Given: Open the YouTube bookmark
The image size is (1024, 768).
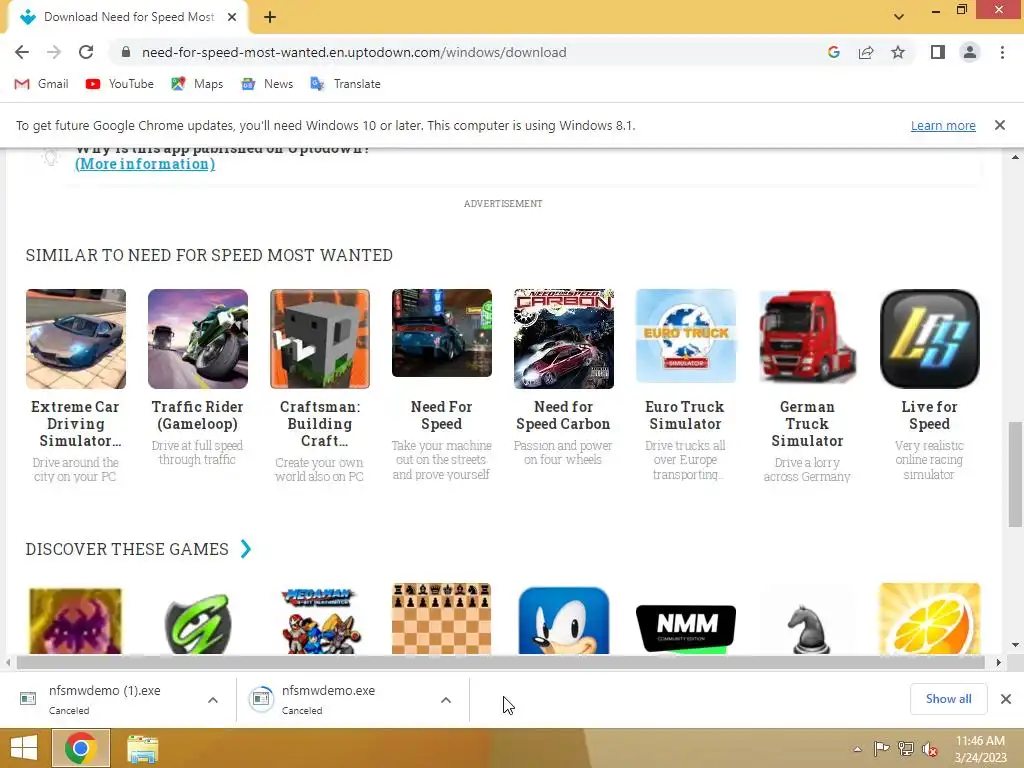Looking at the screenshot, I should click(x=120, y=84).
